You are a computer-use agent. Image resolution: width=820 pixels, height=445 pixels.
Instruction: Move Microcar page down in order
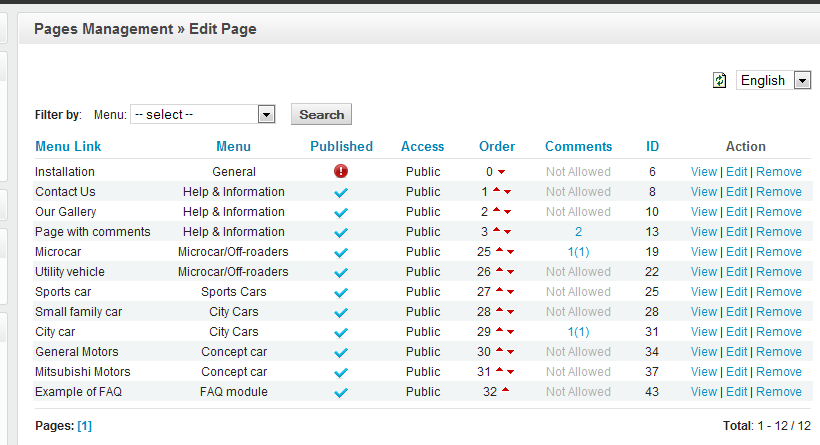[x=509, y=253]
